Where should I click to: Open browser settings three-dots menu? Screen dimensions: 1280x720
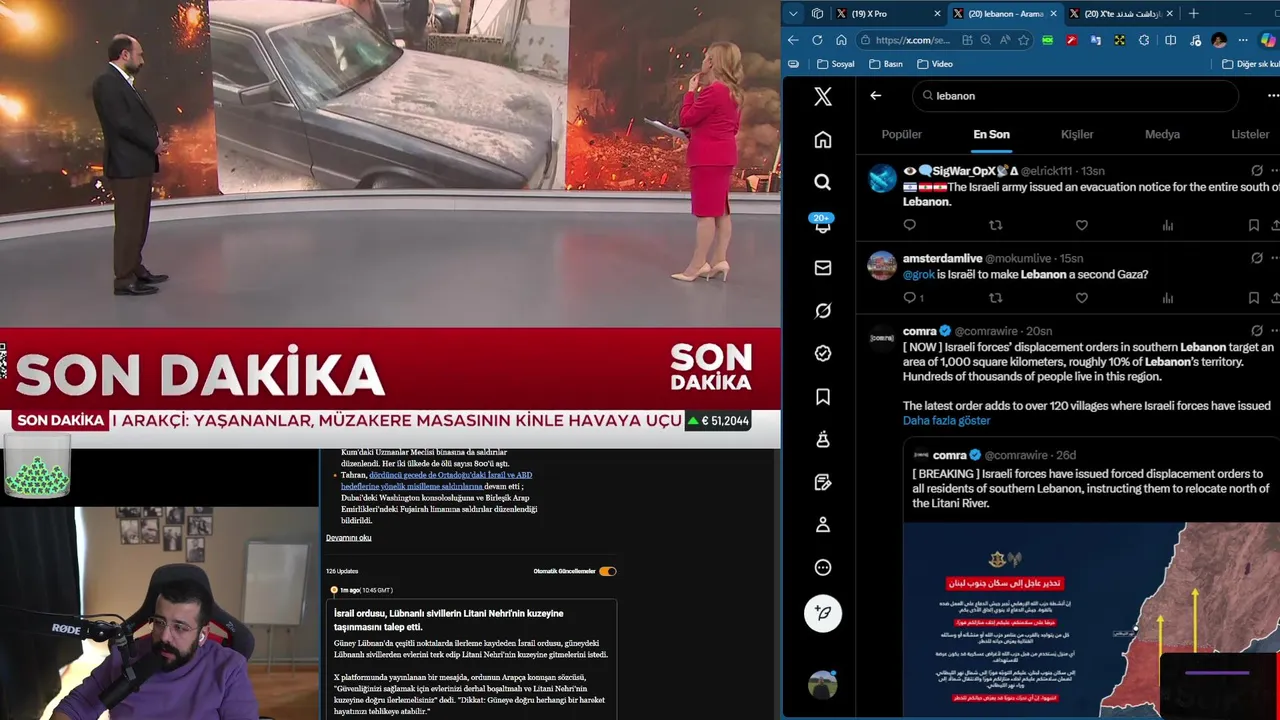coord(1243,40)
